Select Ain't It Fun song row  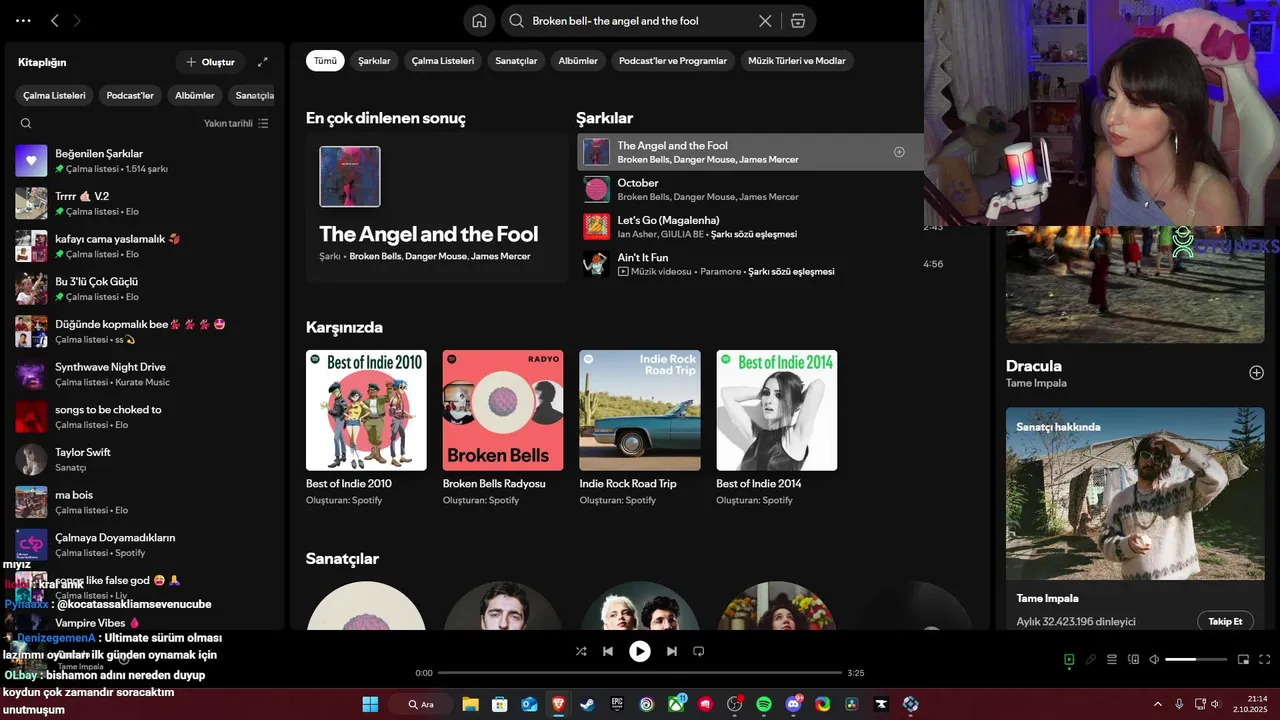point(751,264)
